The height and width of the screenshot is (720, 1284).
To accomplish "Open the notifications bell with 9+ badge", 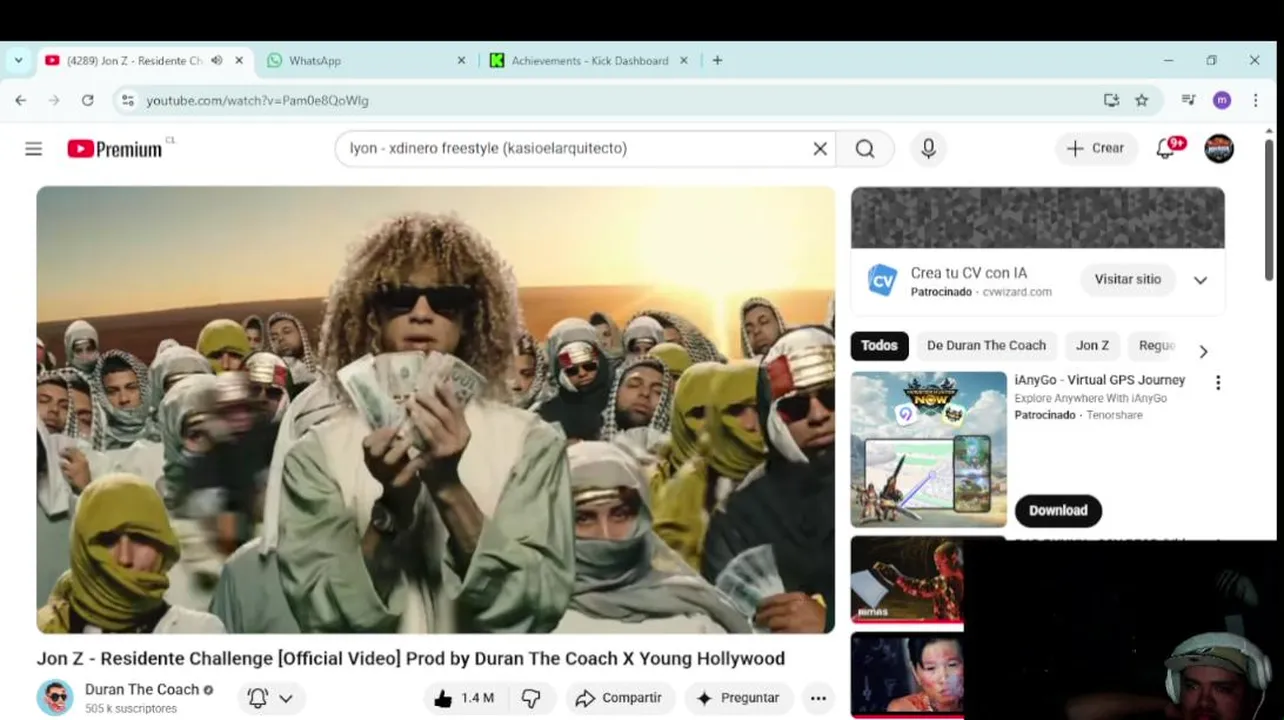I will point(1167,148).
